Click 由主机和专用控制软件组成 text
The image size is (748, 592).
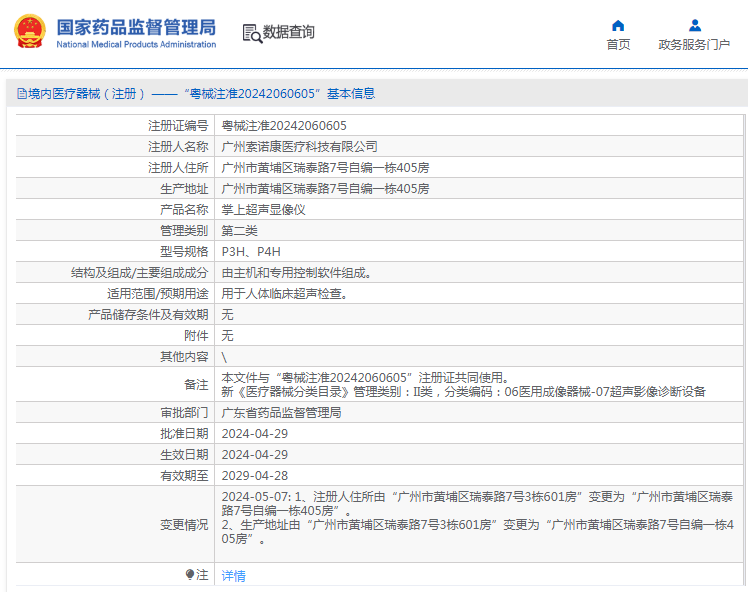(x=296, y=273)
